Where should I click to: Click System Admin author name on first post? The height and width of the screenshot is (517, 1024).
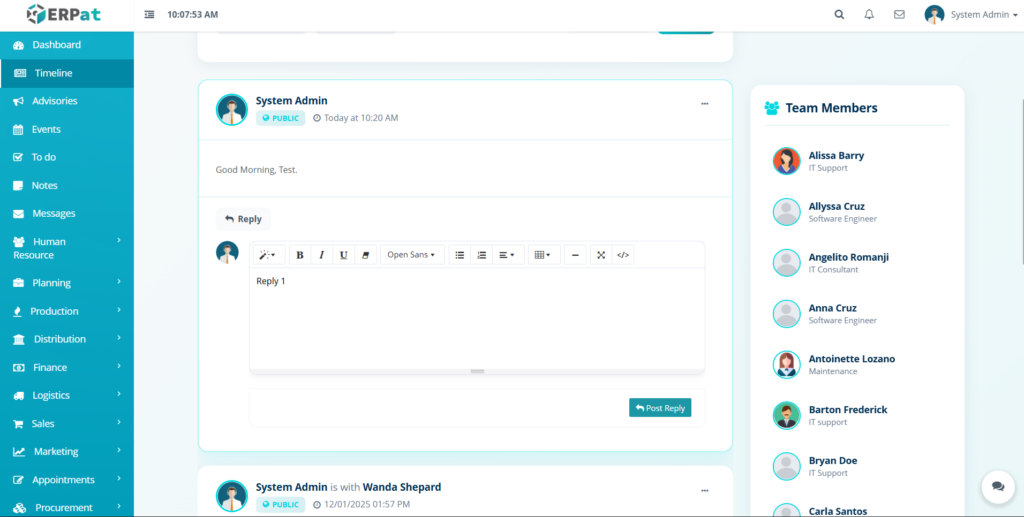(291, 101)
